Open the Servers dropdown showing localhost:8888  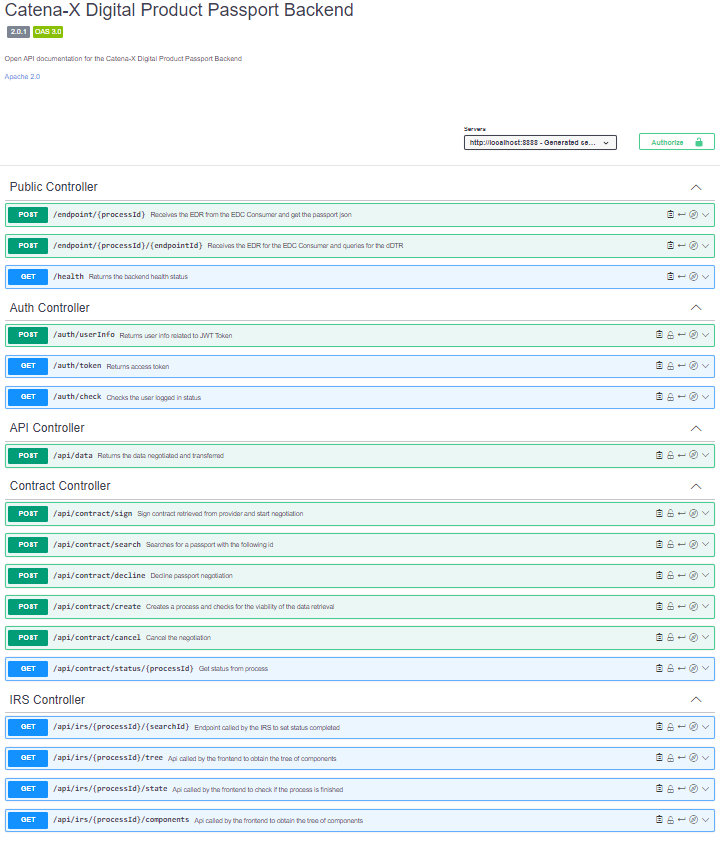[540, 142]
